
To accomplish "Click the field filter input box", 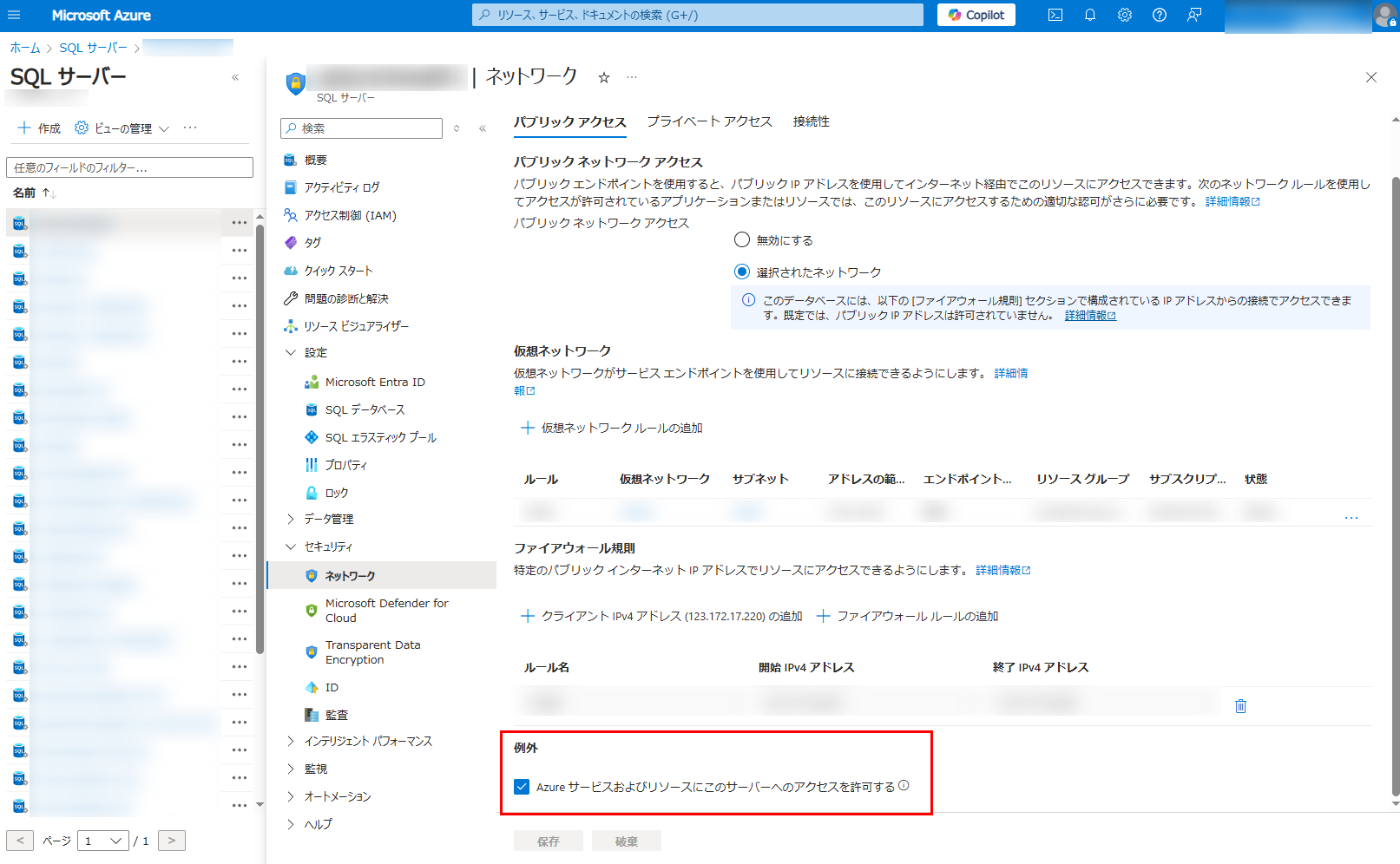I will pos(130,167).
